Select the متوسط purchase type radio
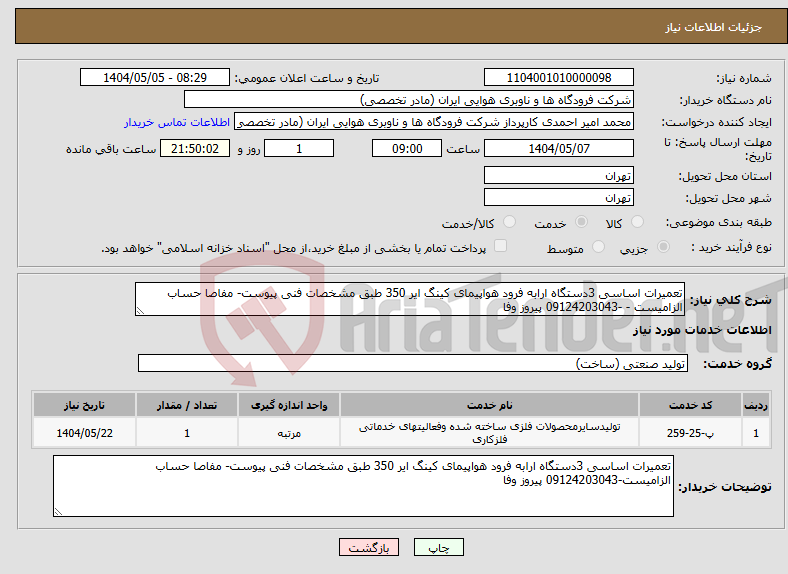The width and height of the screenshot is (788, 574). pos(598,246)
